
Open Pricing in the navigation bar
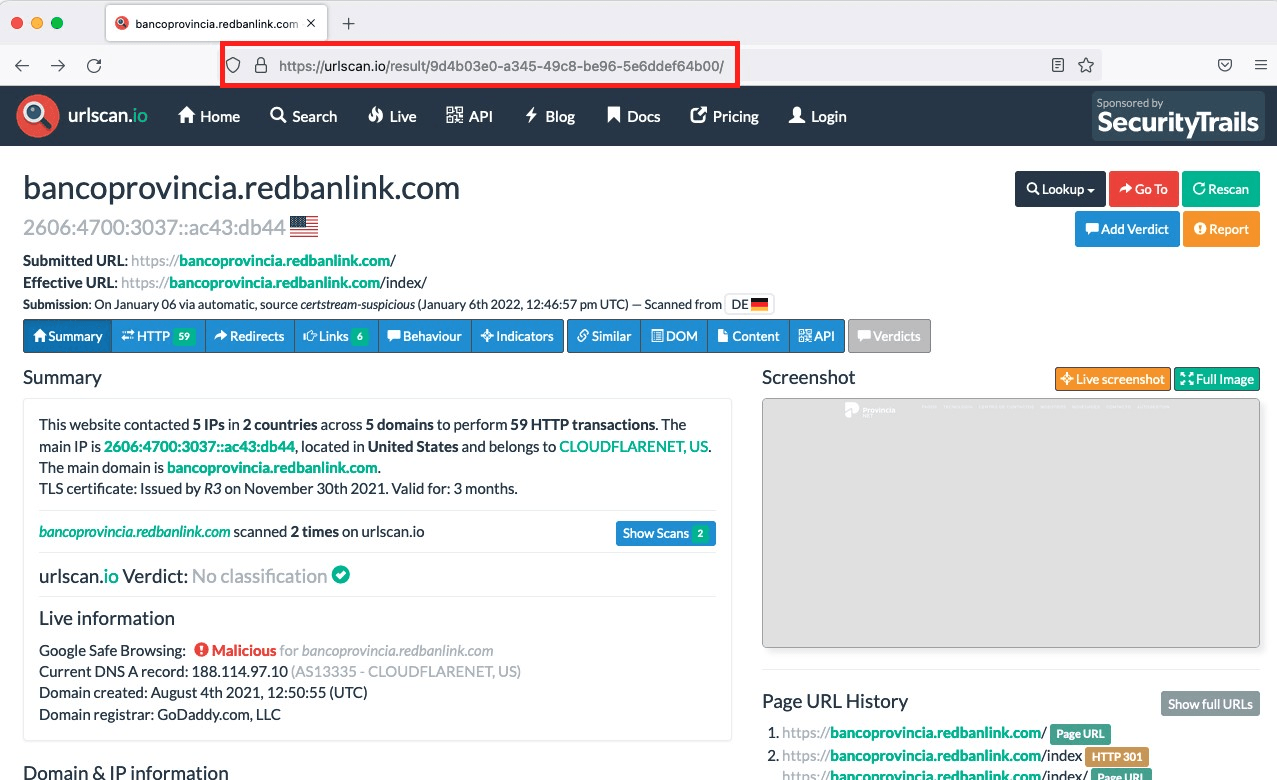click(724, 116)
